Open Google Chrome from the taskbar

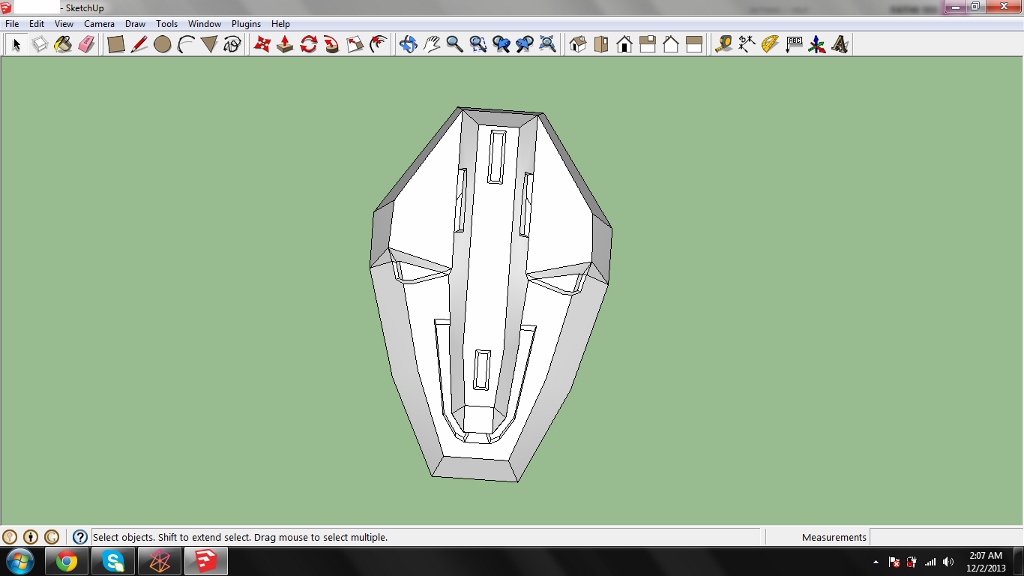67,561
